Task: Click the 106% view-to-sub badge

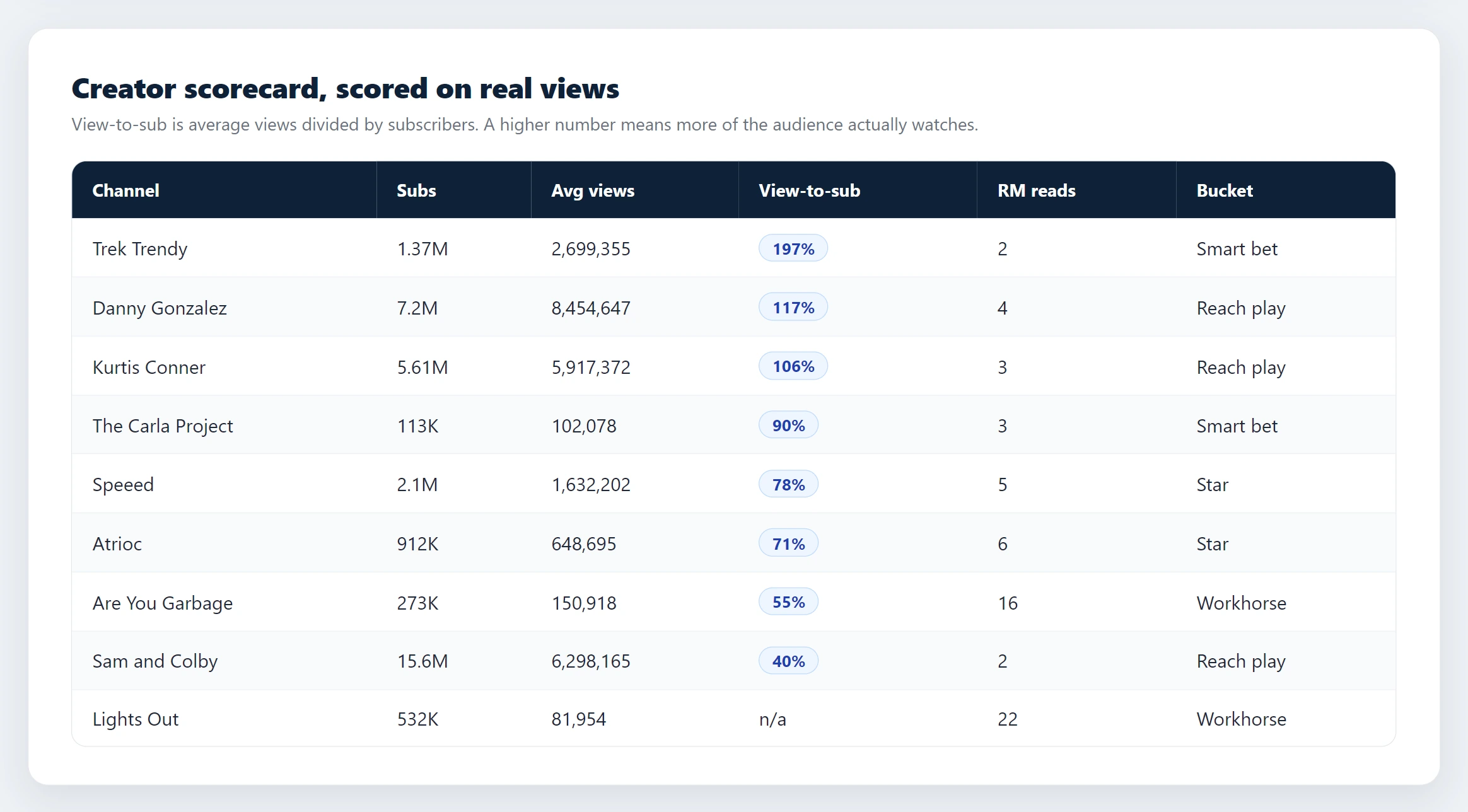Action: [x=793, y=366]
